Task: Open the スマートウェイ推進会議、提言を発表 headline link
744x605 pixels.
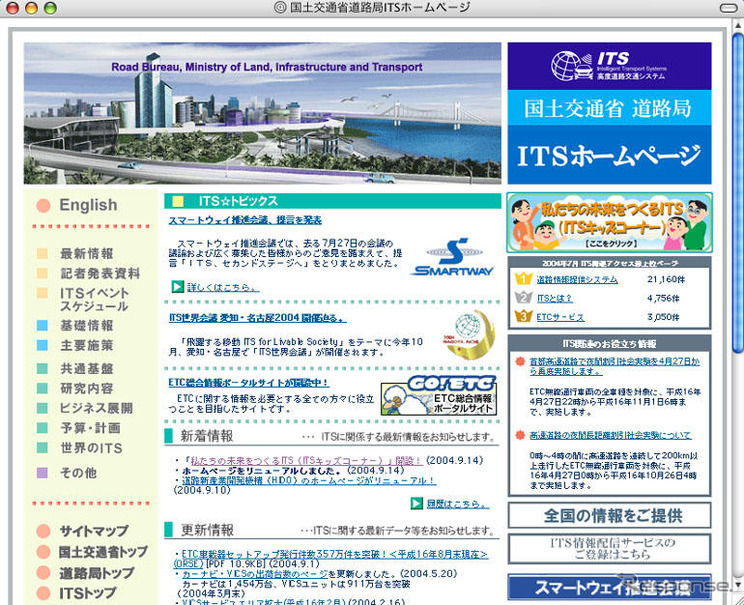Action: 244,221
